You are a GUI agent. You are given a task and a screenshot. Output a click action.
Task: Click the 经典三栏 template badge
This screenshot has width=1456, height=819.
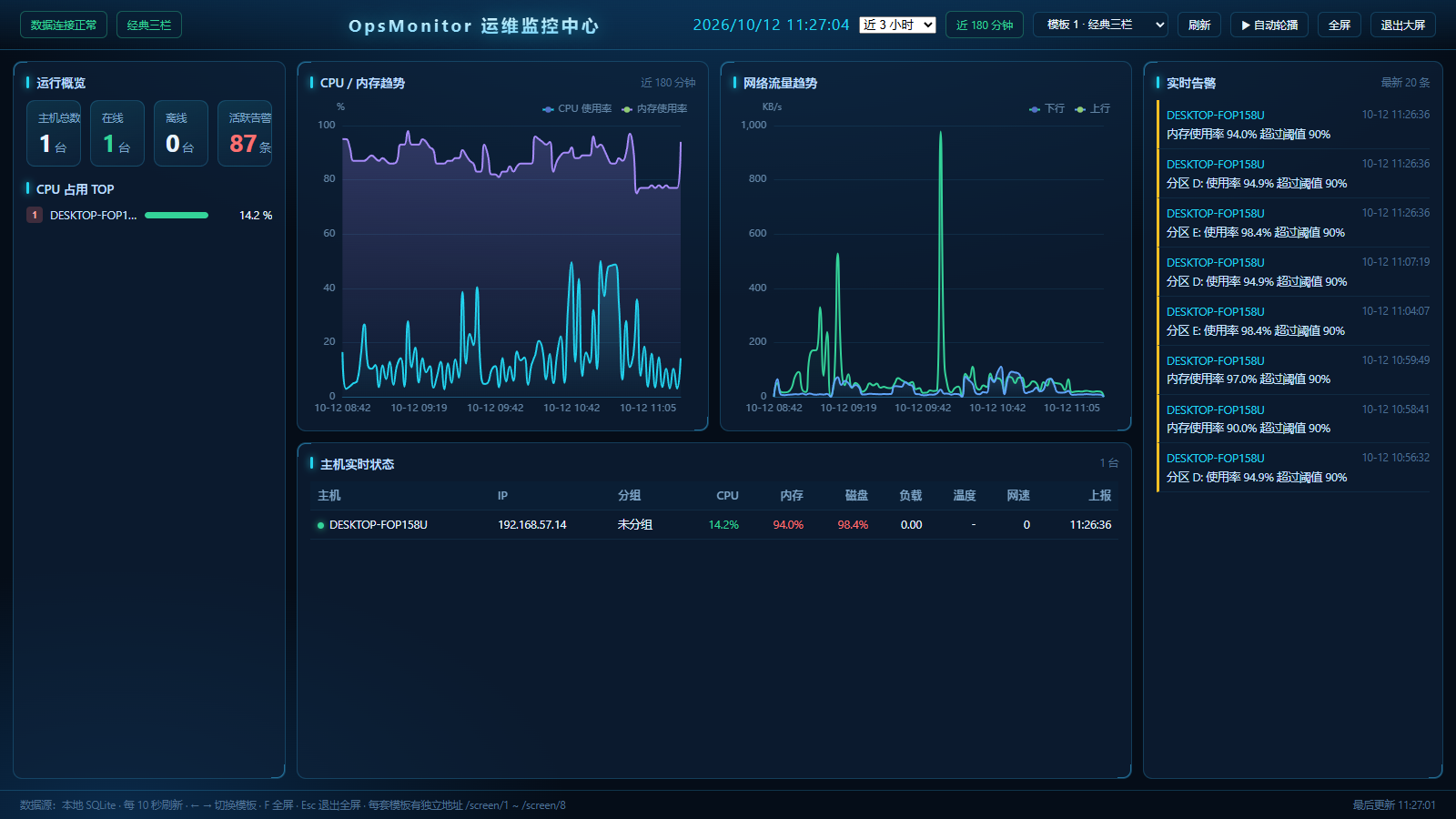(x=149, y=25)
